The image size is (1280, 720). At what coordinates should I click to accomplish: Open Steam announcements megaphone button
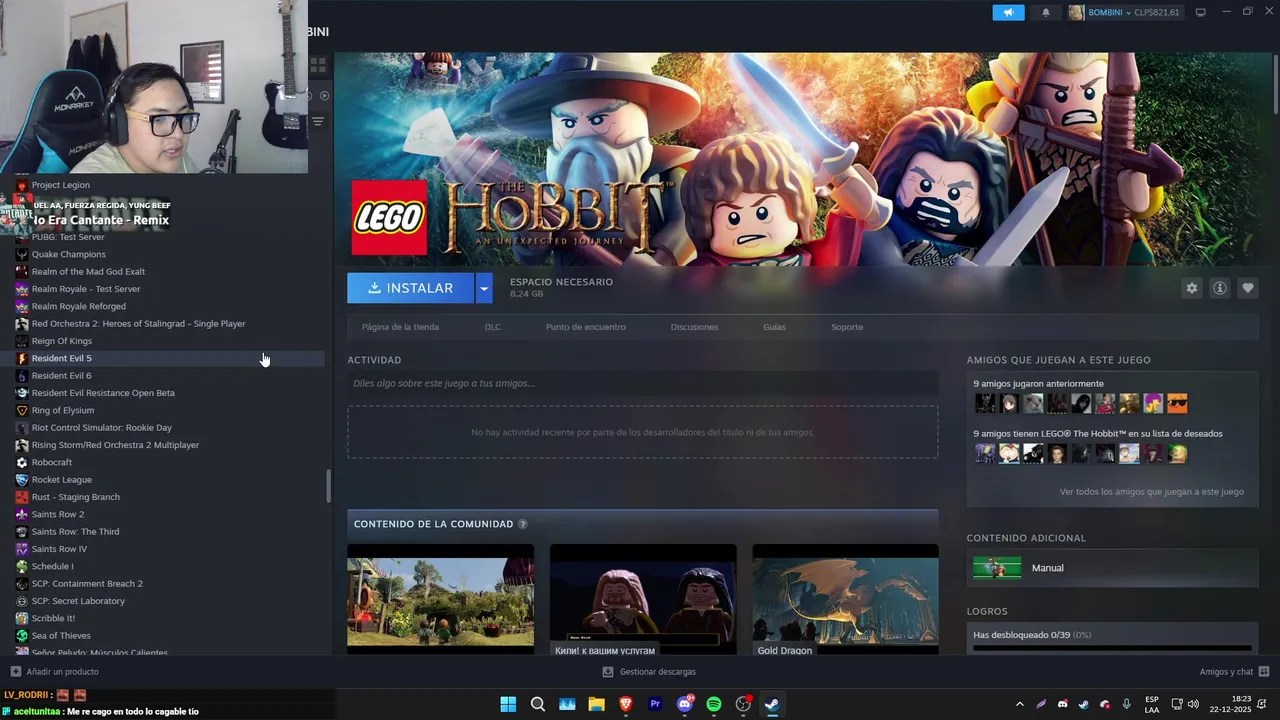pyautogui.click(x=1008, y=12)
